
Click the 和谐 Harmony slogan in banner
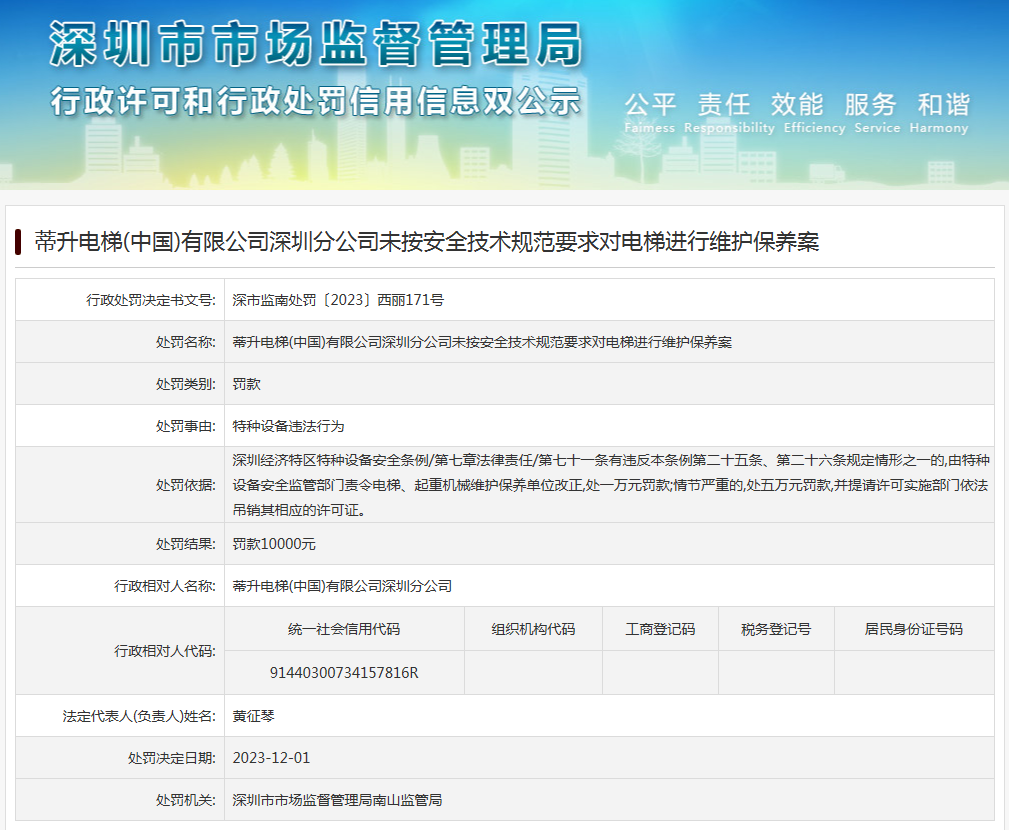[x=939, y=113]
